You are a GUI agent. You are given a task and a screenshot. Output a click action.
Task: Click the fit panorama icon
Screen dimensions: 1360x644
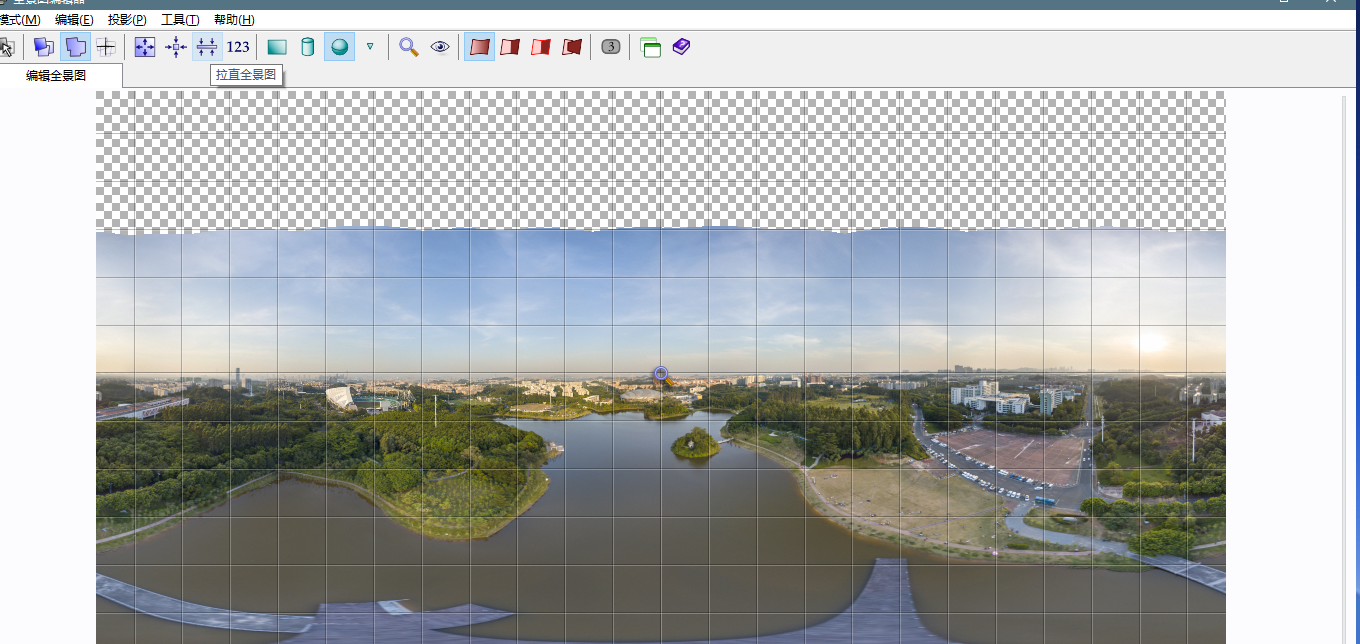pyautogui.click(x=145, y=47)
